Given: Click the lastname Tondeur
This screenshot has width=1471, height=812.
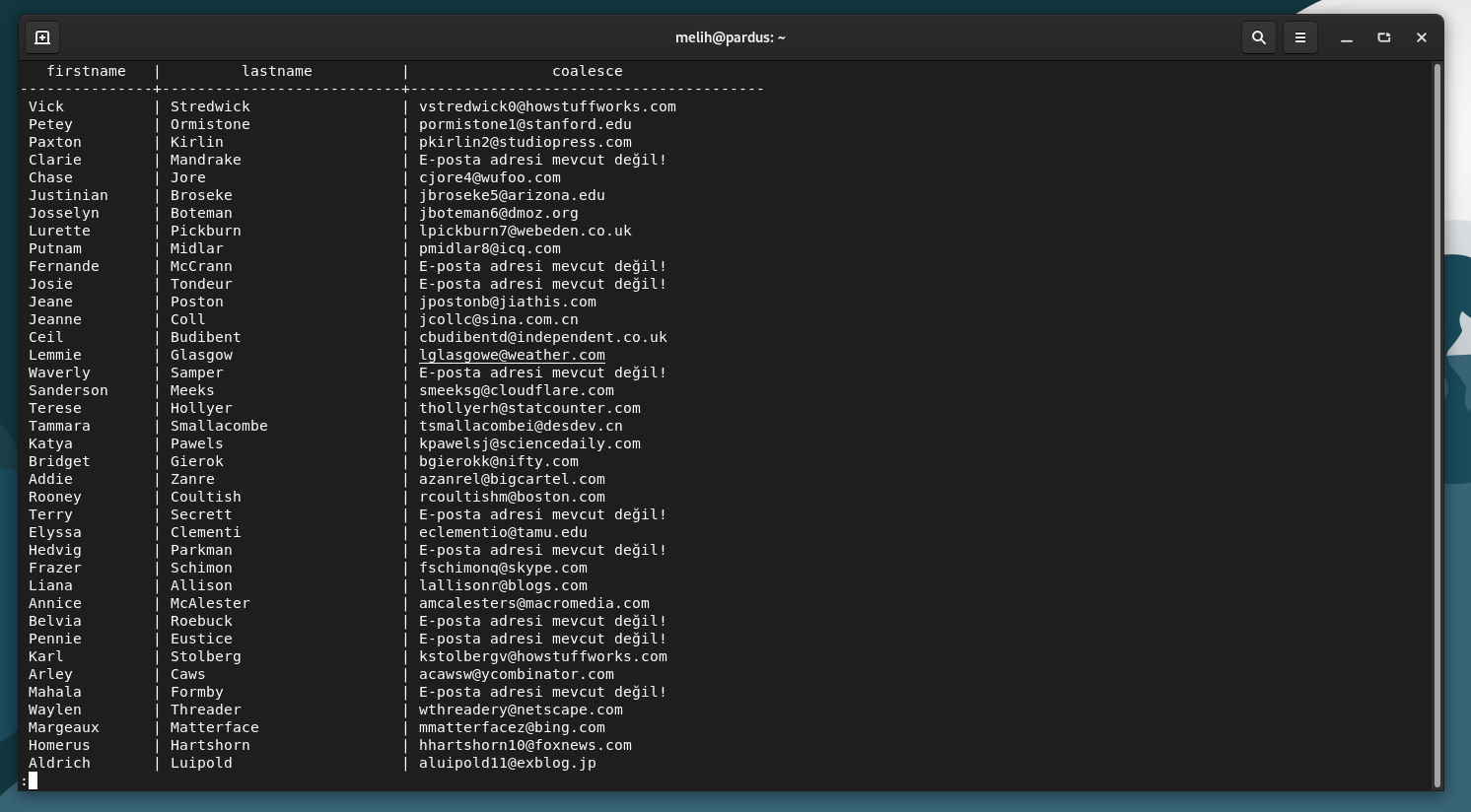Looking at the screenshot, I should click(201, 284).
